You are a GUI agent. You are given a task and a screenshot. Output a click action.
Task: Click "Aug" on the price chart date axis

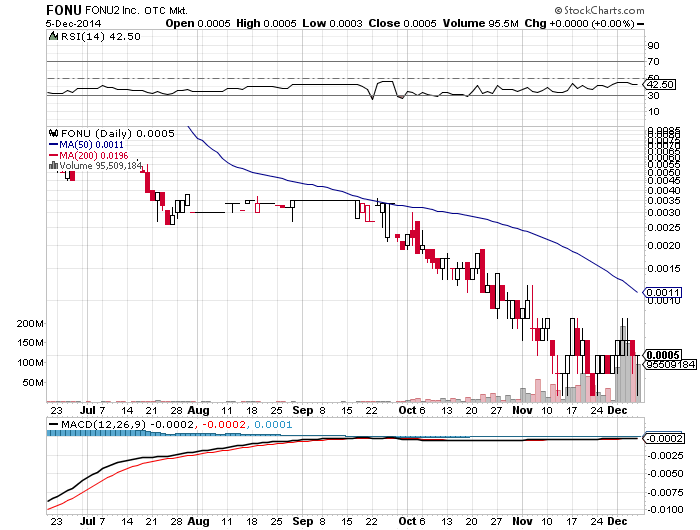198,410
